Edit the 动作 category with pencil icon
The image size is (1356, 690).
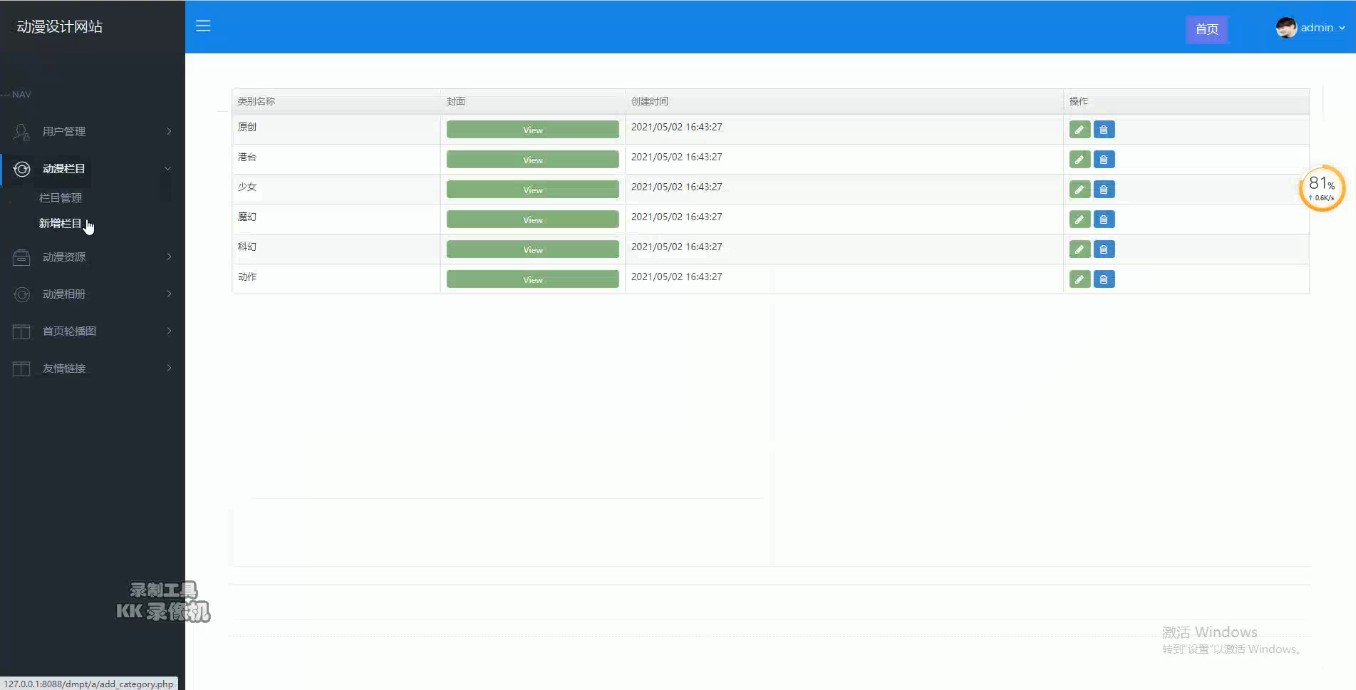[x=1079, y=280]
